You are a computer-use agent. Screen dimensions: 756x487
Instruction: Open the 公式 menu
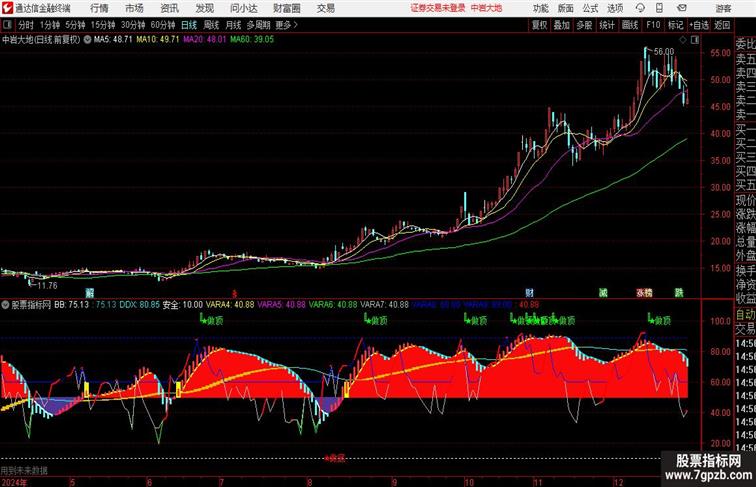591,8
